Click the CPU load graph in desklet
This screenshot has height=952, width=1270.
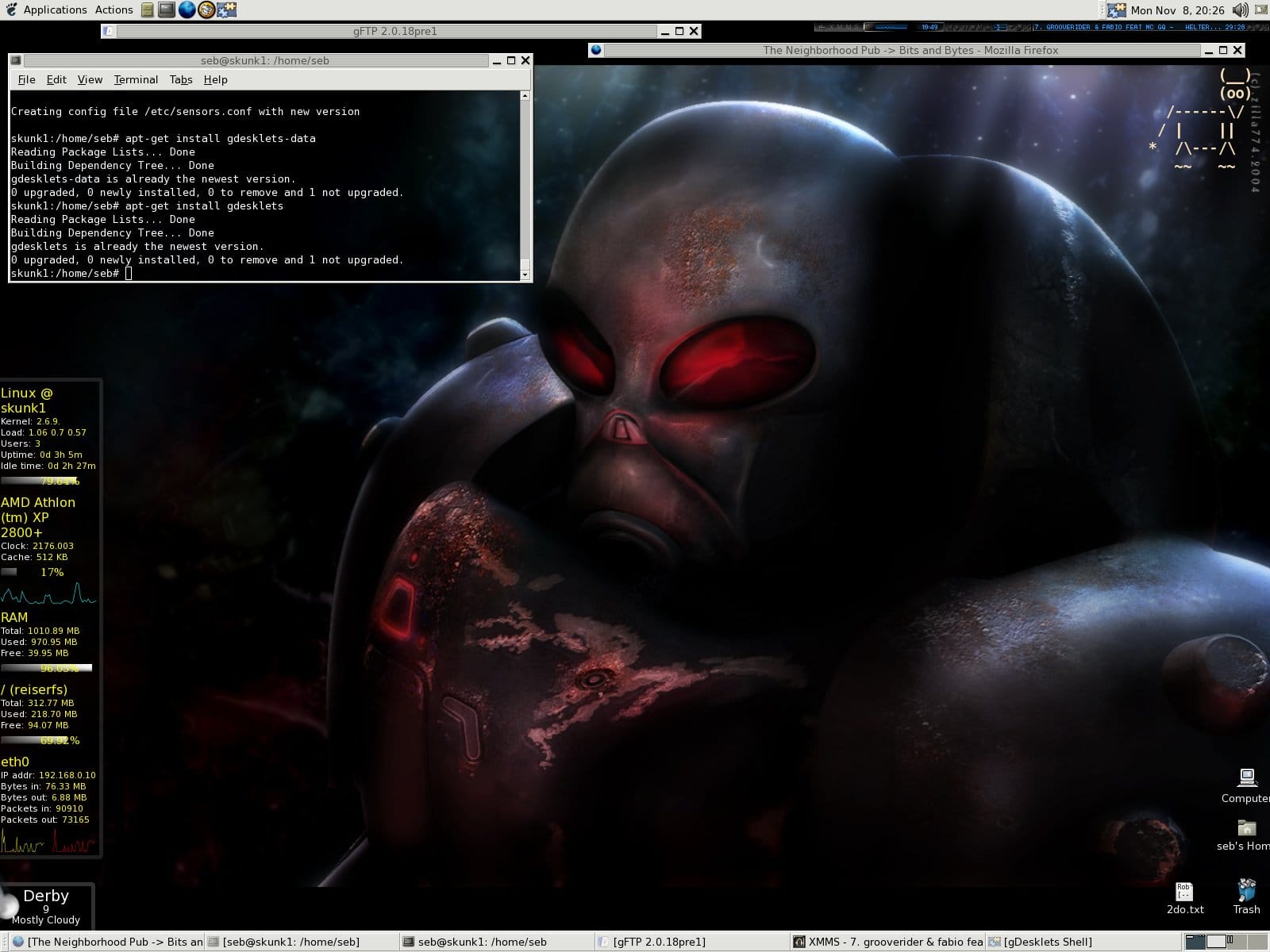point(48,593)
